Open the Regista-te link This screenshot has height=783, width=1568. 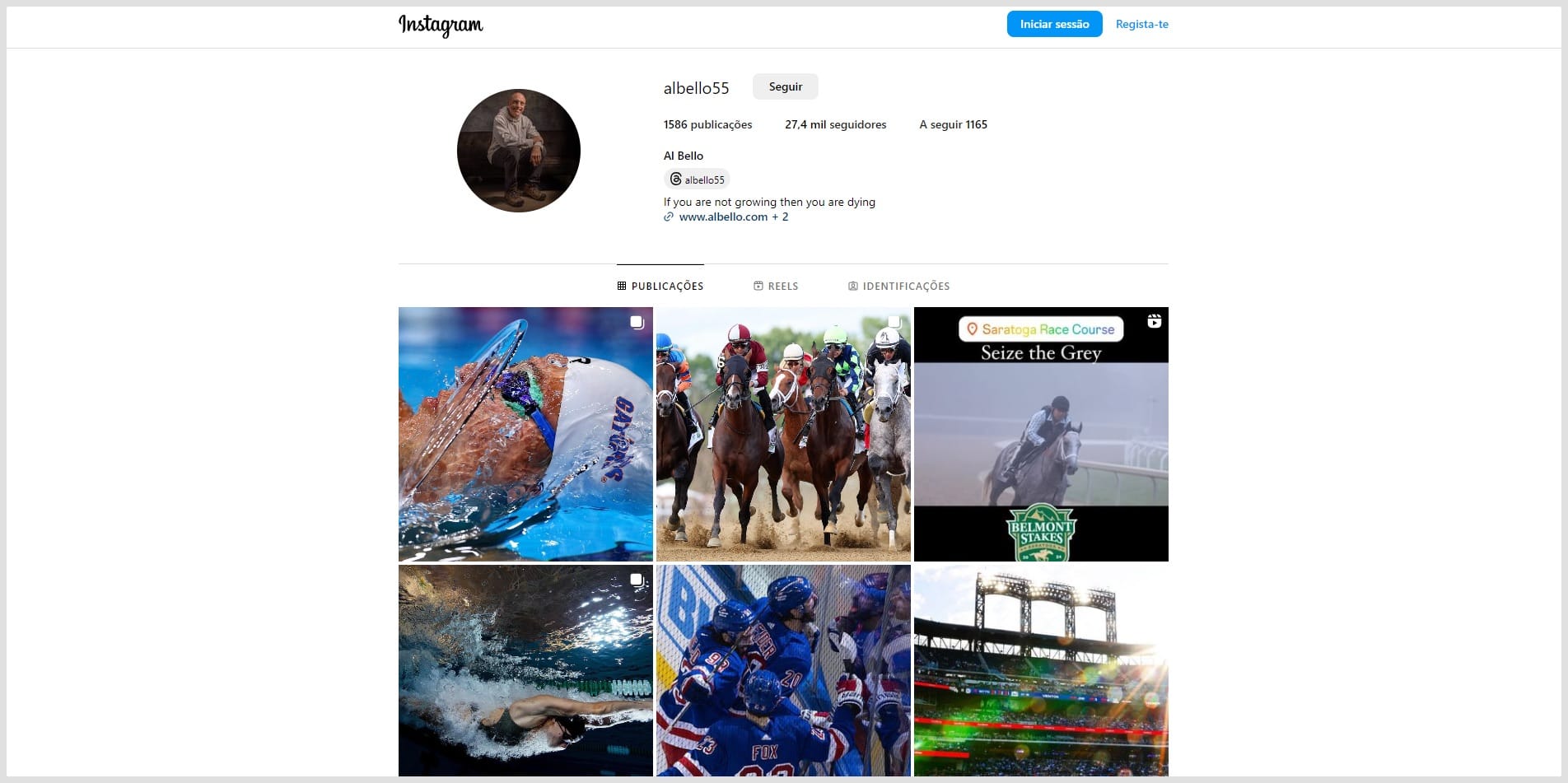[x=1141, y=24]
